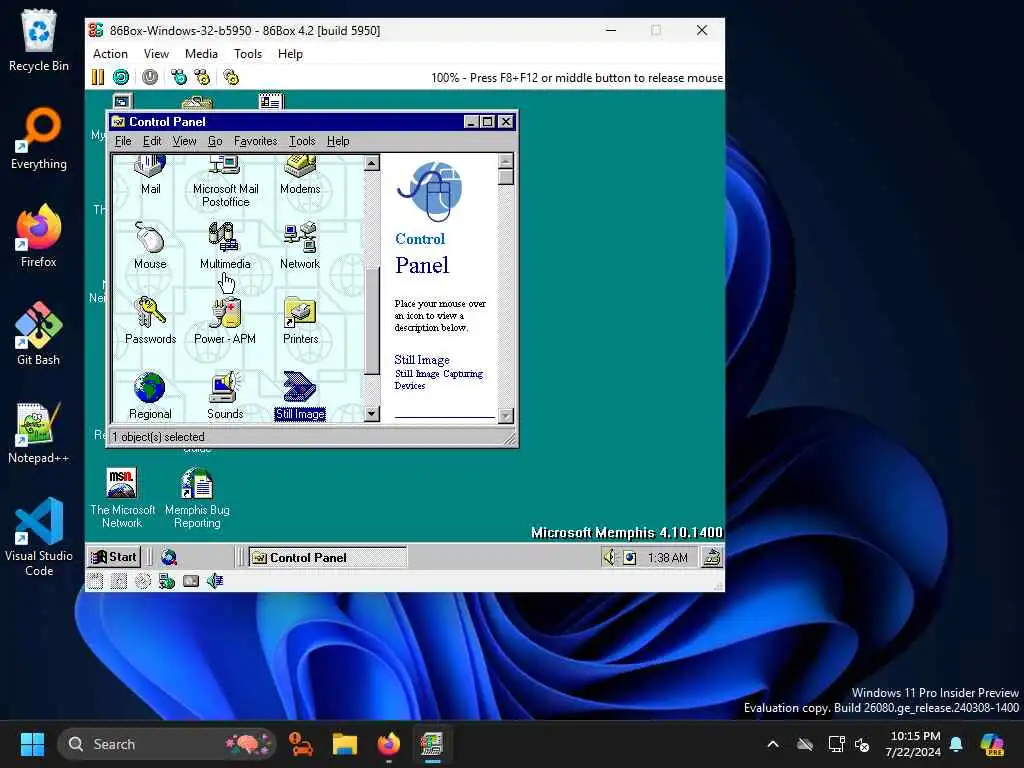Click icon list scroll down arrow

click(x=372, y=413)
